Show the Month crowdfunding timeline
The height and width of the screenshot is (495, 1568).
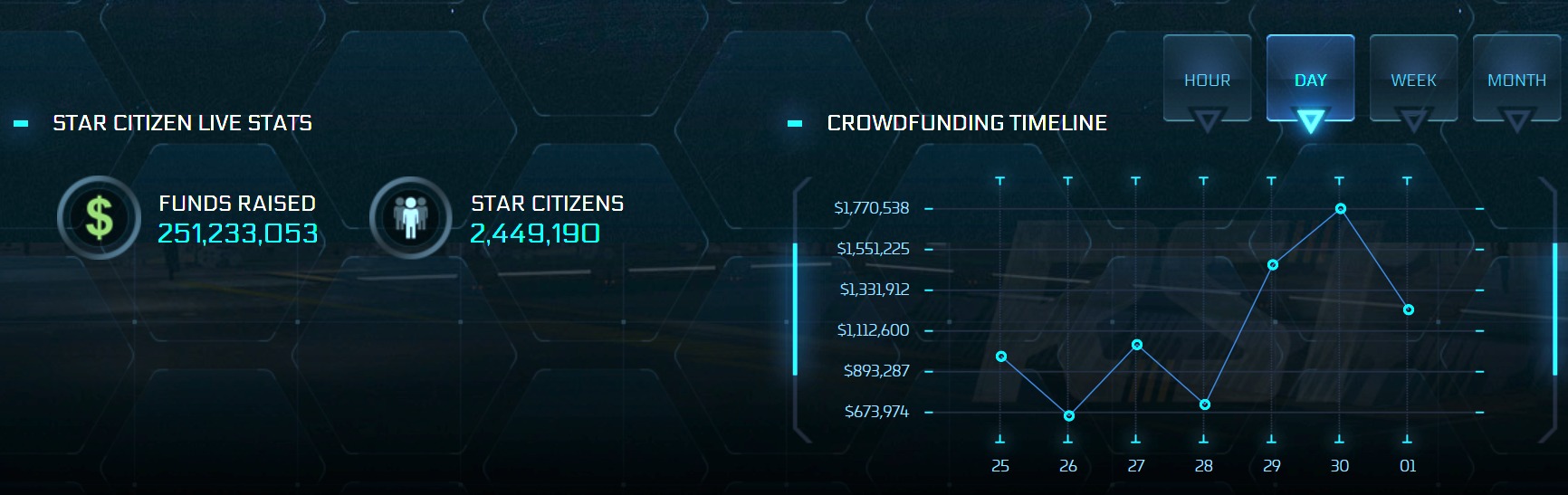(1516, 81)
